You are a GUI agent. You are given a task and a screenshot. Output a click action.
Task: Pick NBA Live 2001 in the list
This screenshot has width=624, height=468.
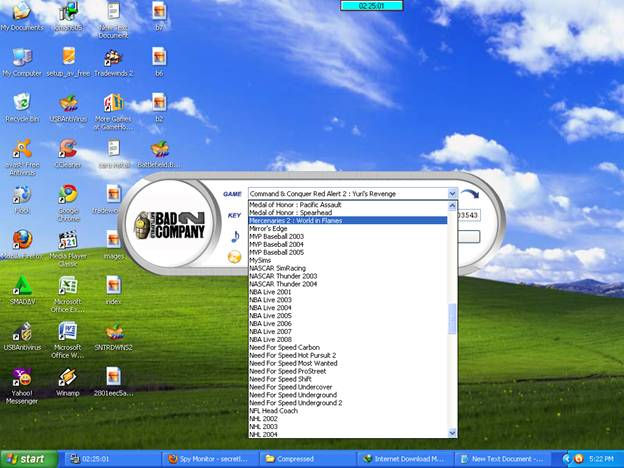pyautogui.click(x=348, y=292)
